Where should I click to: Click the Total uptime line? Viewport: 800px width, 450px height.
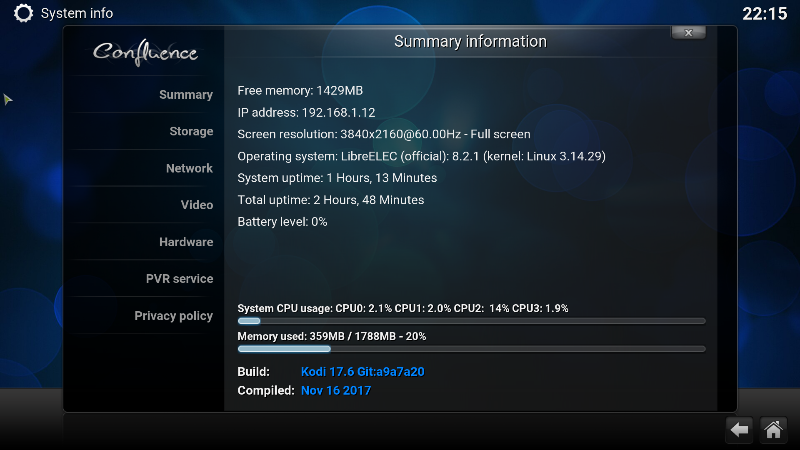[331, 200]
